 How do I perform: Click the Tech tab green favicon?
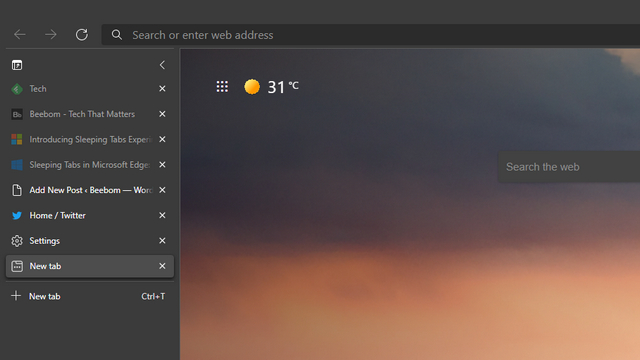click(x=17, y=89)
